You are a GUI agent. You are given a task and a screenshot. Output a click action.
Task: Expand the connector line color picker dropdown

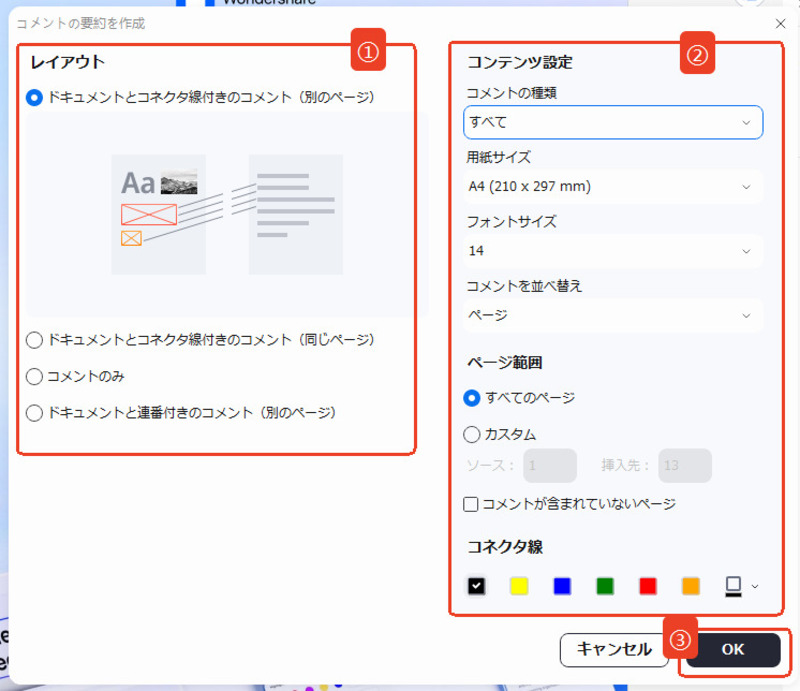[757, 586]
